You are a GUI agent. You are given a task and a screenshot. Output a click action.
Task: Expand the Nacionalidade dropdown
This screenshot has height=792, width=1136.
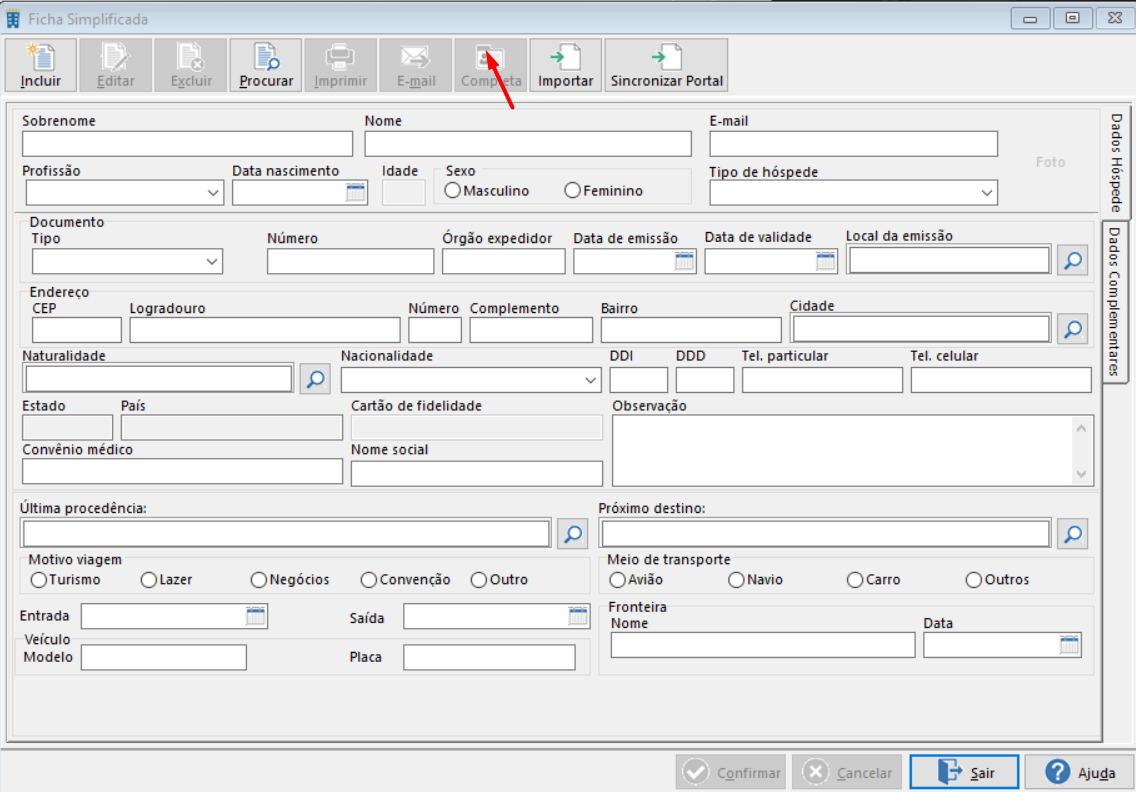click(x=590, y=380)
